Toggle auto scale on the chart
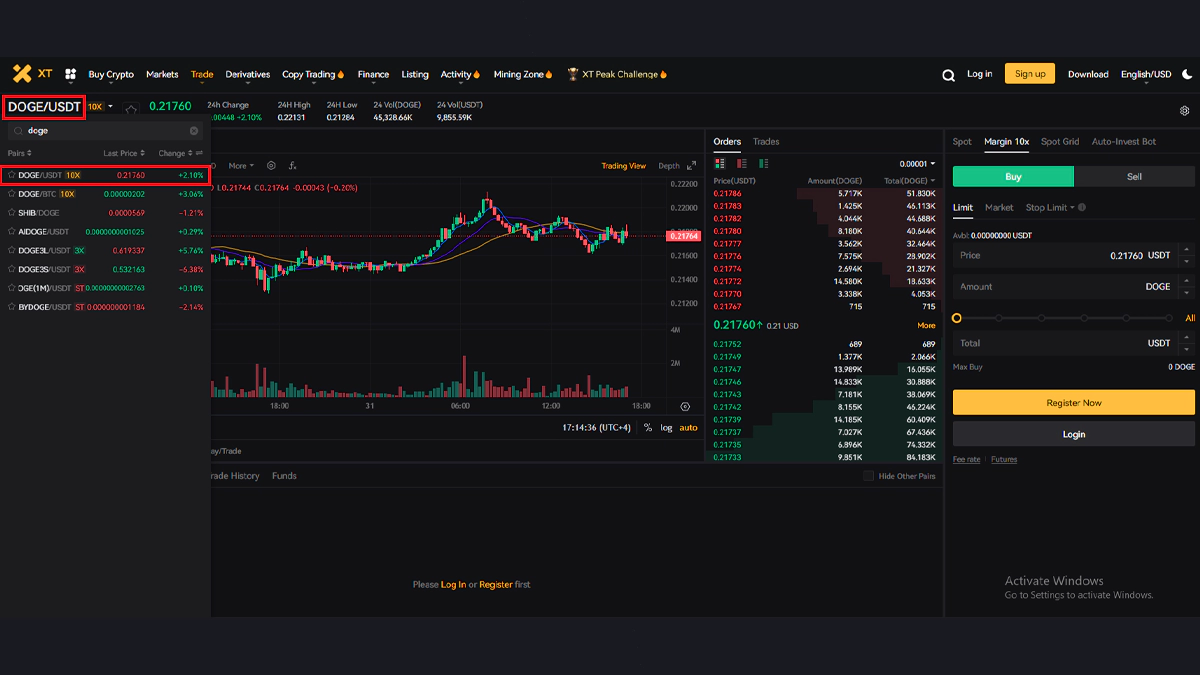Image resolution: width=1200 pixels, height=675 pixels. point(689,428)
